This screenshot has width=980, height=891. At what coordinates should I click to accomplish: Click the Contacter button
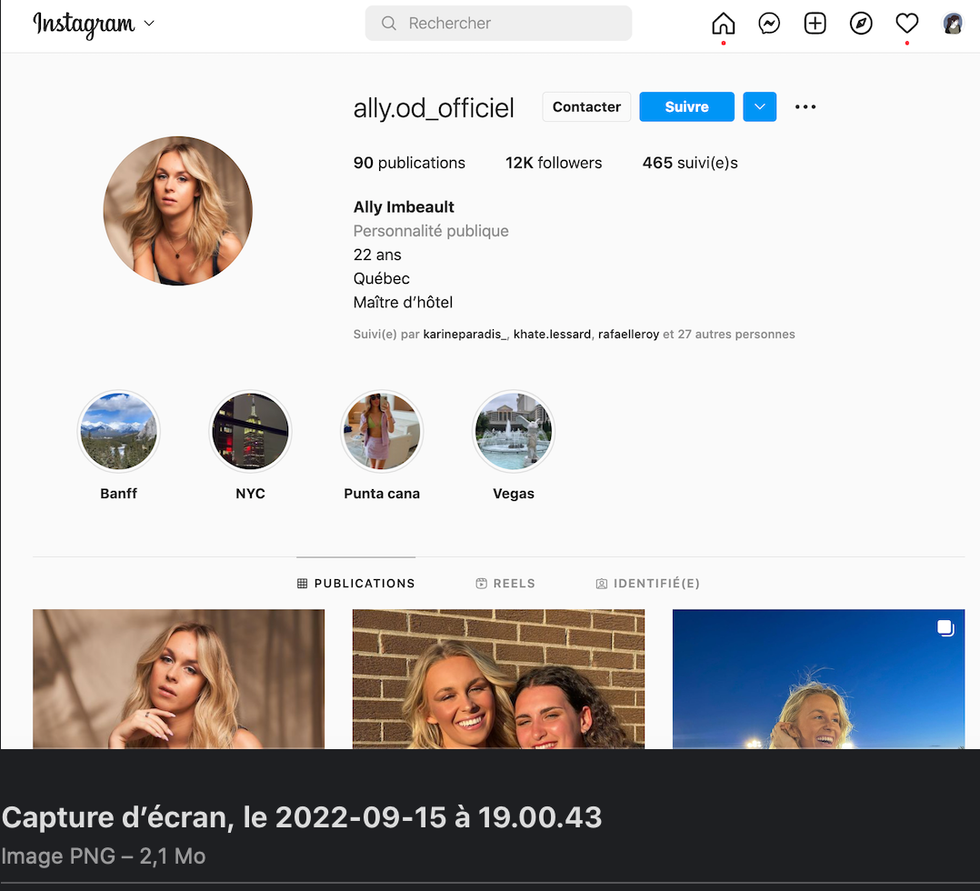586,107
